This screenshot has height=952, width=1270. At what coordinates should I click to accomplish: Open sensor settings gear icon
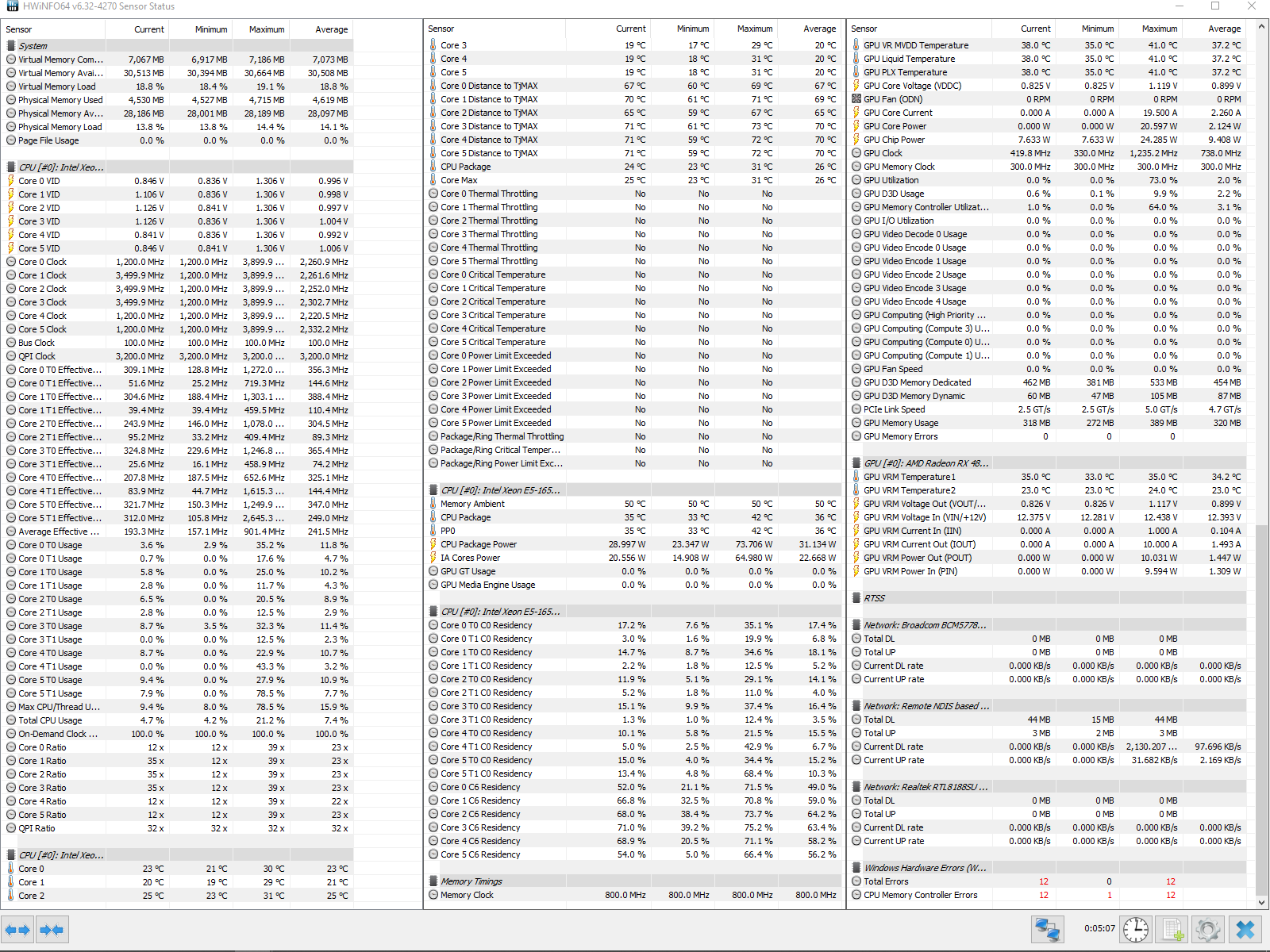(1208, 929)
